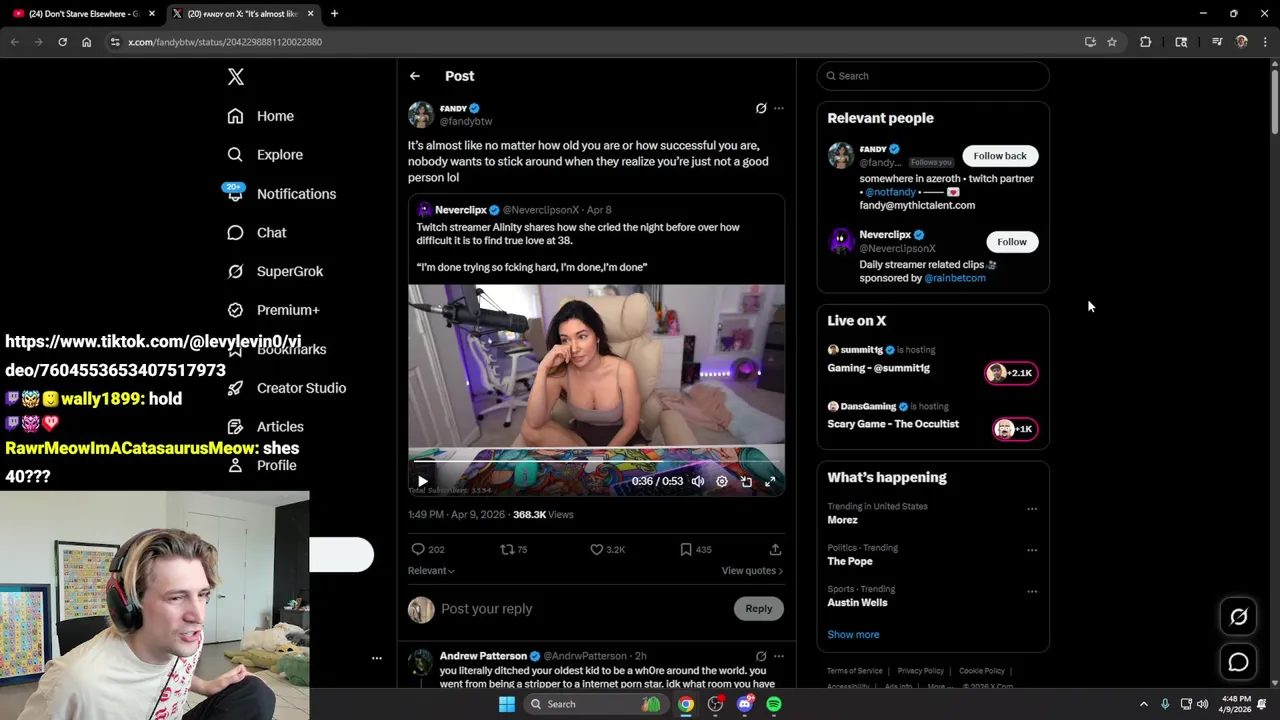Follow Neverclipx in Relevant people
1280x720 pixels.
pyautogui.click(x=1012, y=242)
